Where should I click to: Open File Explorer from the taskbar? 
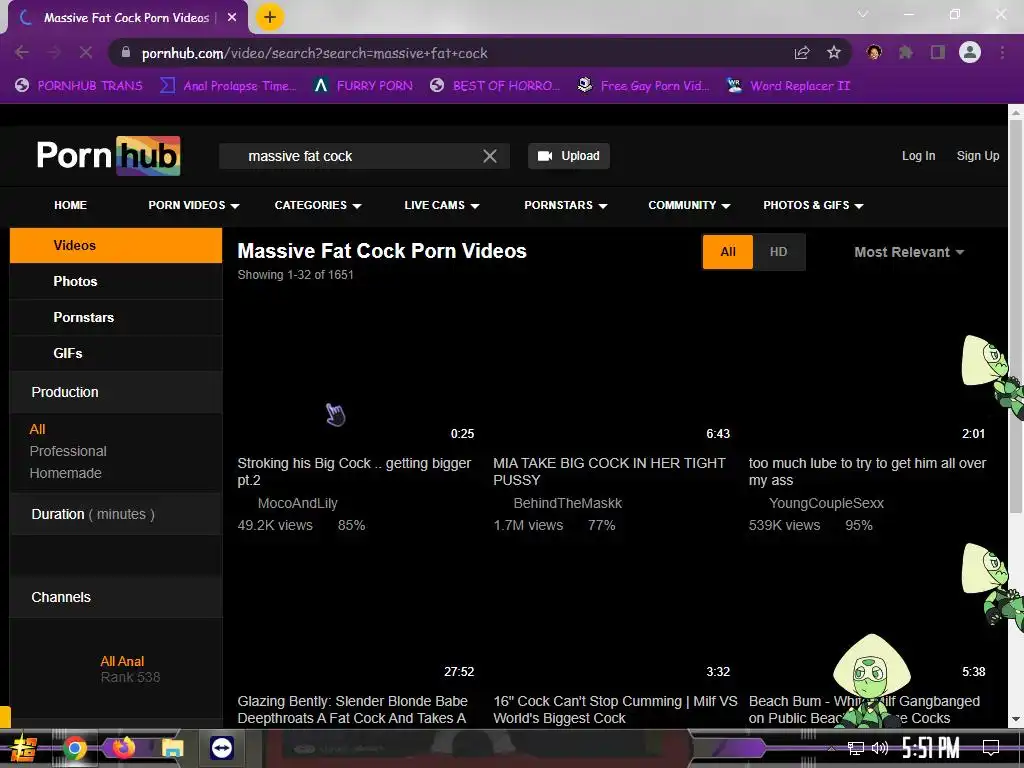172,748
